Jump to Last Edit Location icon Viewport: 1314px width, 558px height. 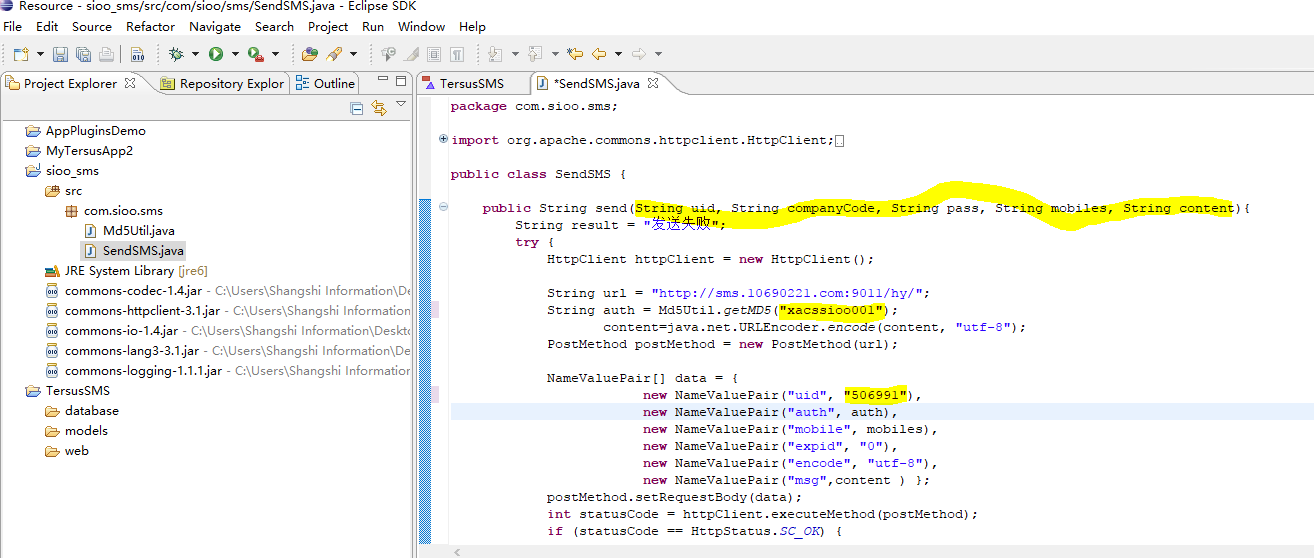tap(575, 54)
